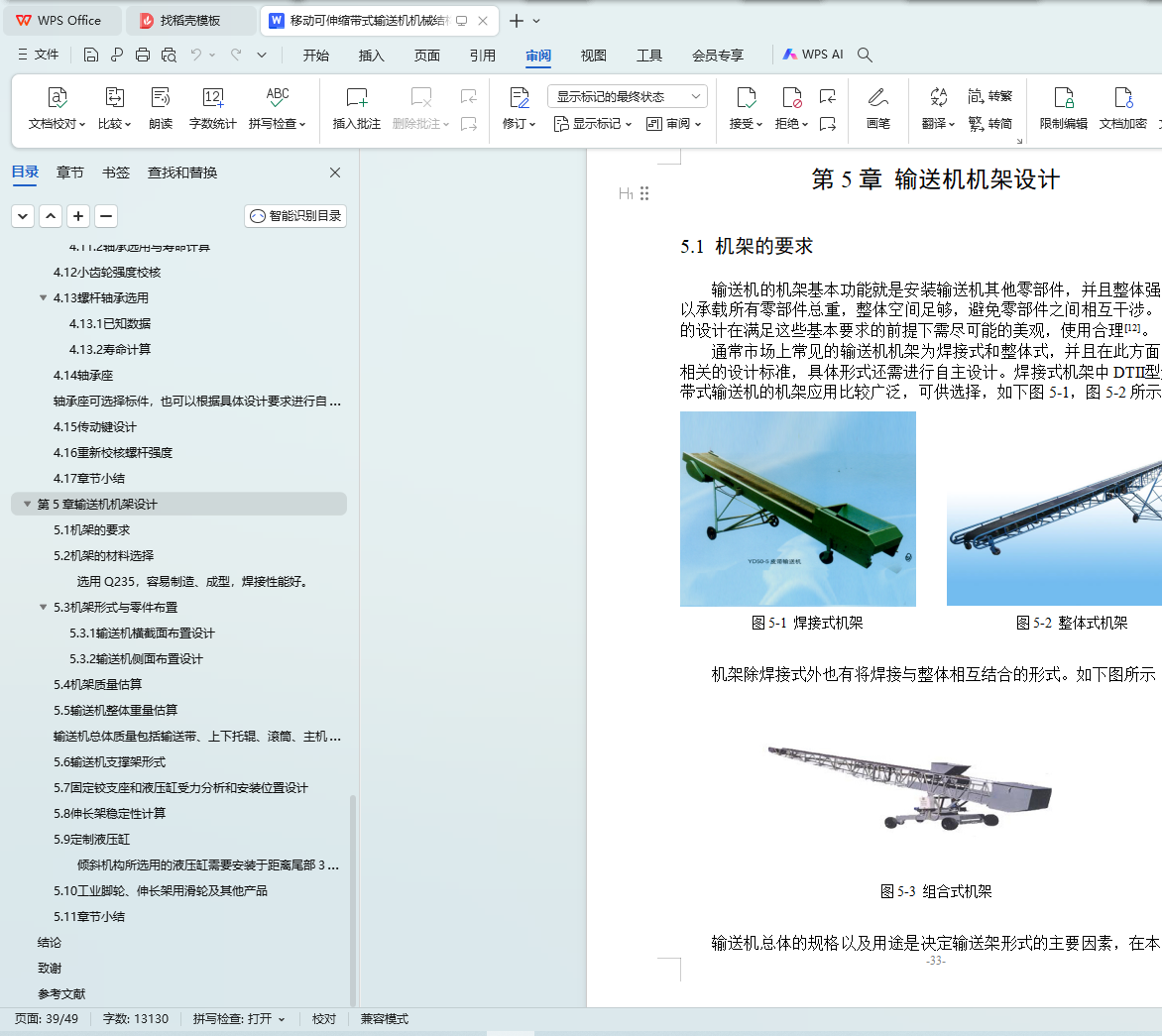Click 页面: 39/49 in status bar
This screenshot has width=1162, height=1036.
point(46,1019)
